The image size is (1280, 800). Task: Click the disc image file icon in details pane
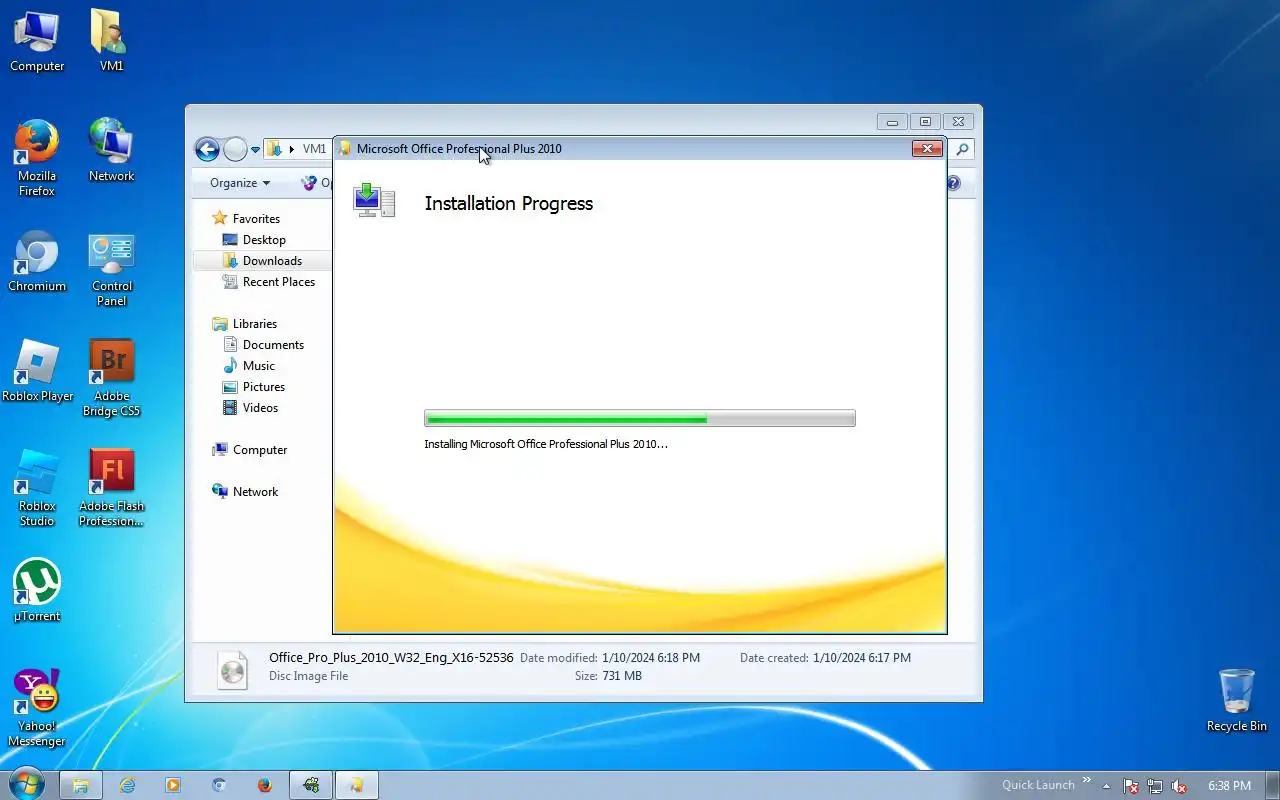(232, 670)
